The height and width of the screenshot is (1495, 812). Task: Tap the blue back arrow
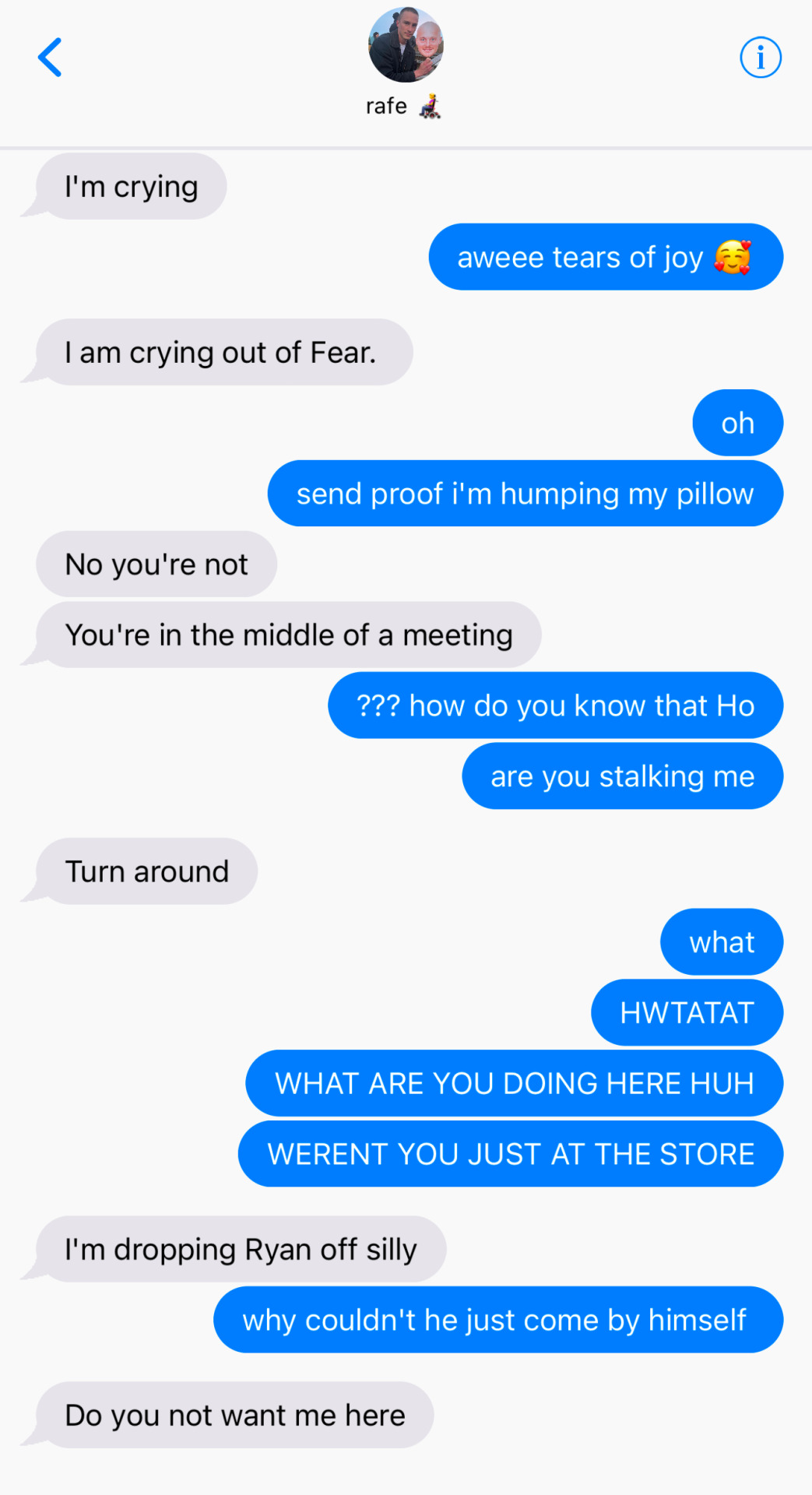pyautogui.click(x=50, y=57)
